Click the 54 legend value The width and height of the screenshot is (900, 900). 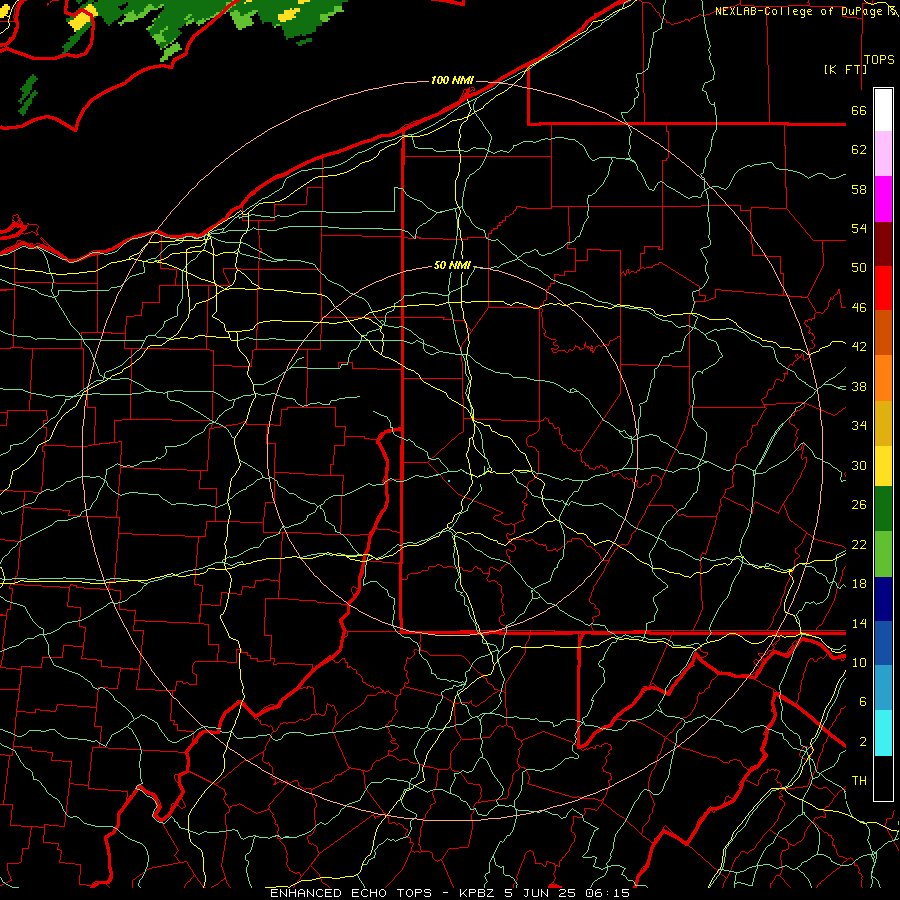[x=859, y=228]
